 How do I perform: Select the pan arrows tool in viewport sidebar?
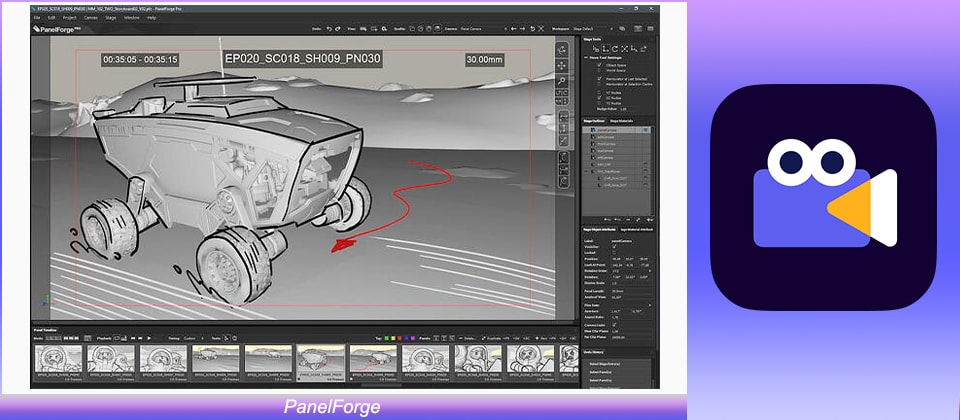click(x=562, y=66)
